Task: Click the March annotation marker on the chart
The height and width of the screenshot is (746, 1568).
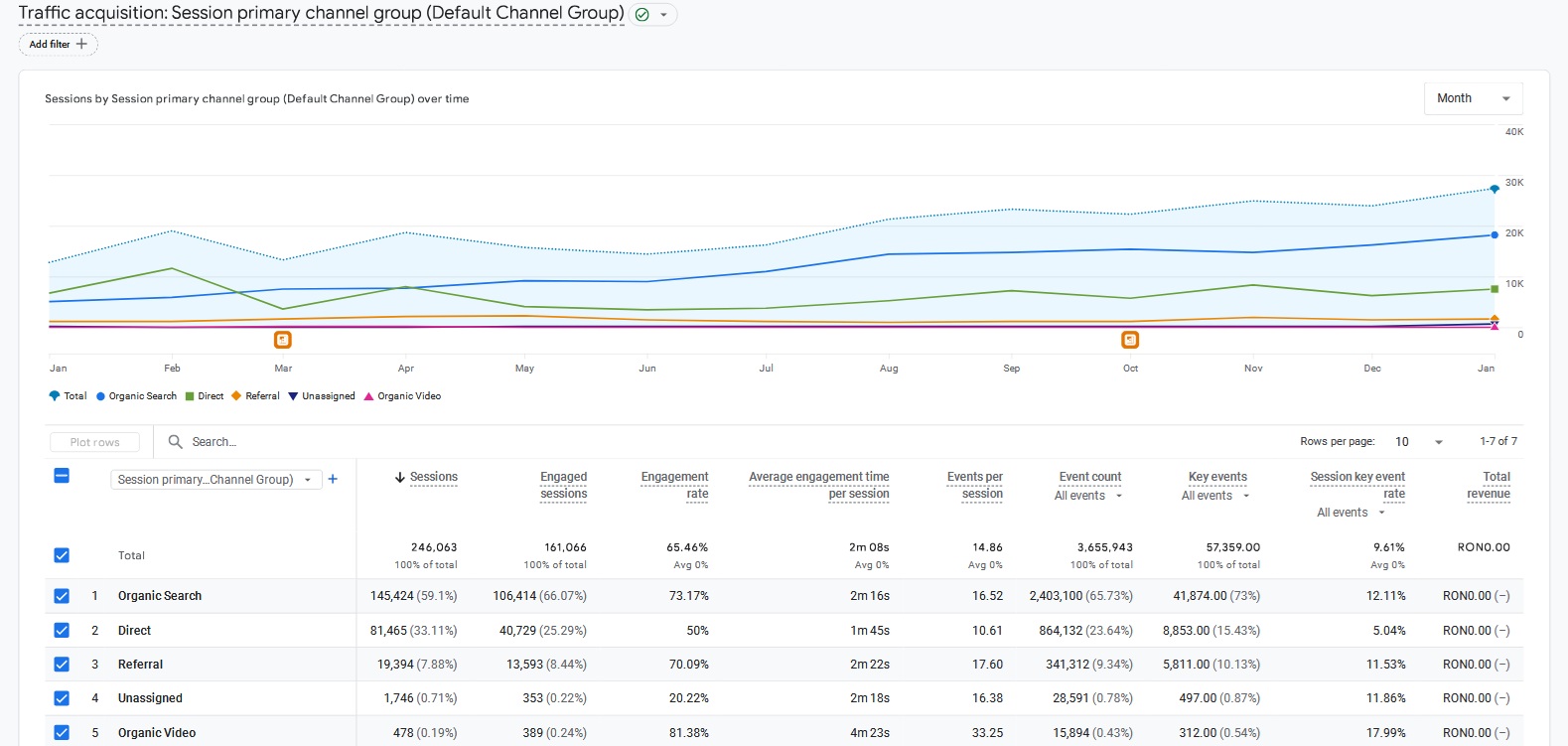Action: tap(283, 340)
